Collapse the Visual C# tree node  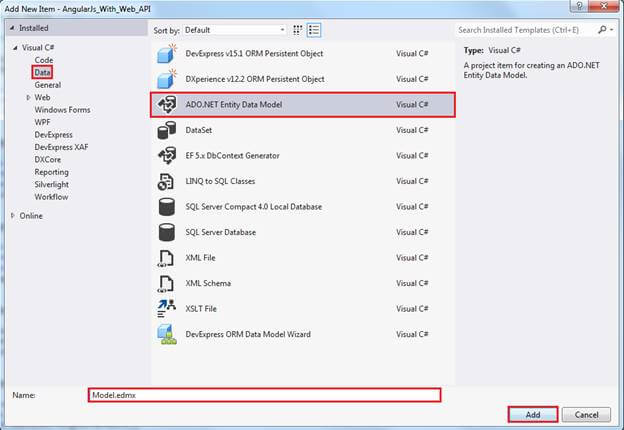click(15, 48)
